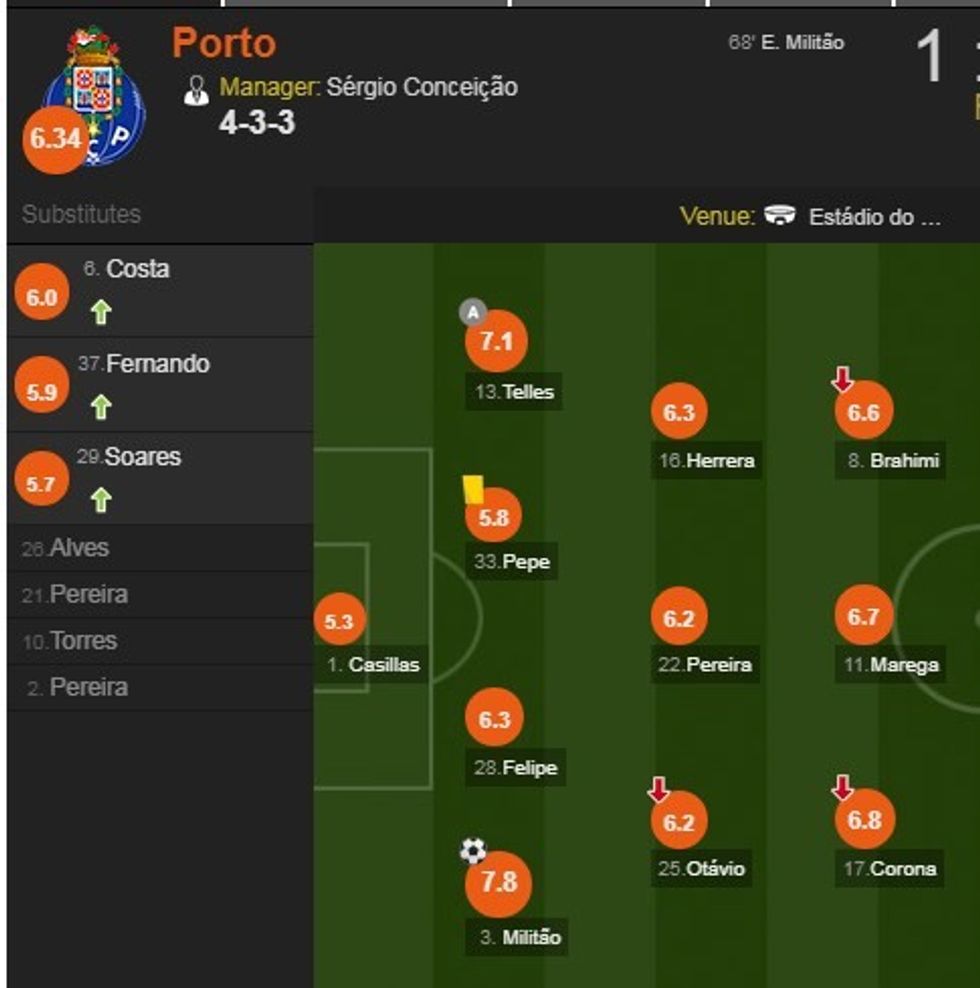Click the 68' E. Militão goal event
Image resolution: width=980 pixels, height=988 pixels.
[x=786, y=43]
